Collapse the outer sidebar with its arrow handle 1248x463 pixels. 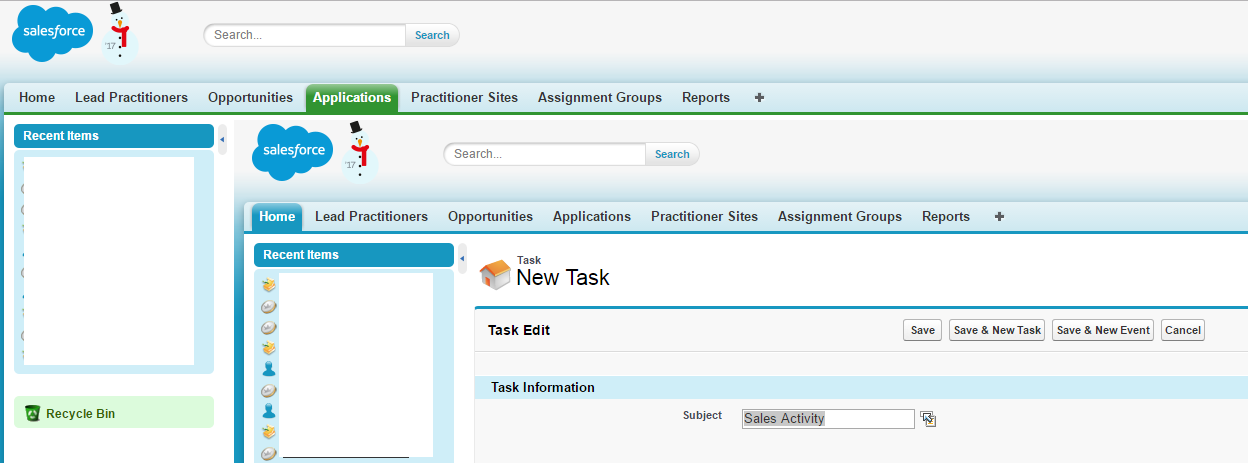pyautogui.click(x=222, y=139)
